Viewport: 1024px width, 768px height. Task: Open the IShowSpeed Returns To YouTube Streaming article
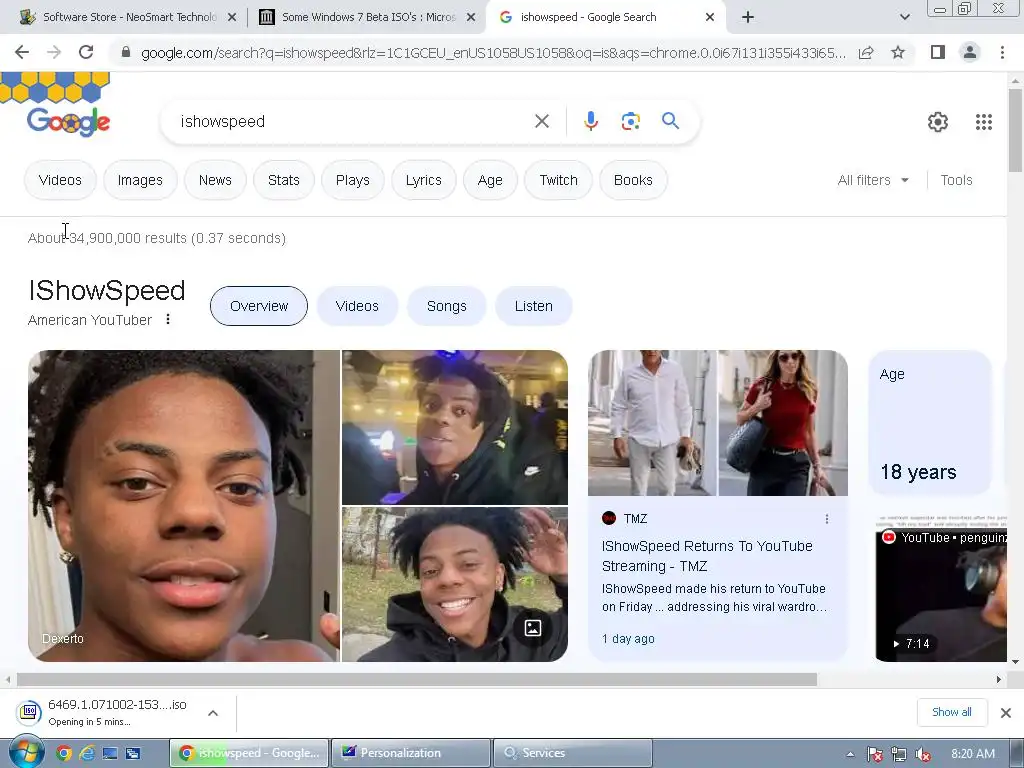[x=707, y=556]
